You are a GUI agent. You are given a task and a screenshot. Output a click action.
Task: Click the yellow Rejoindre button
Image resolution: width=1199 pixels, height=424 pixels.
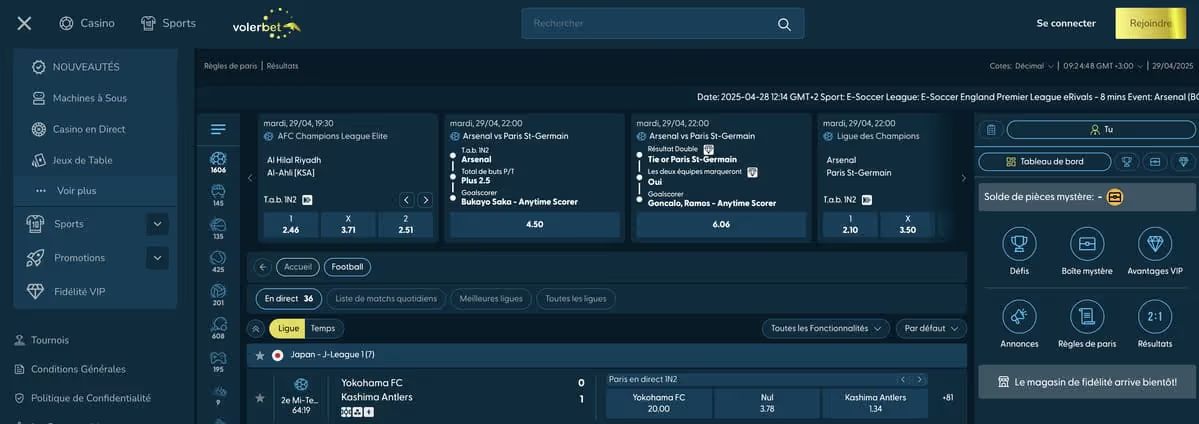1149,23
